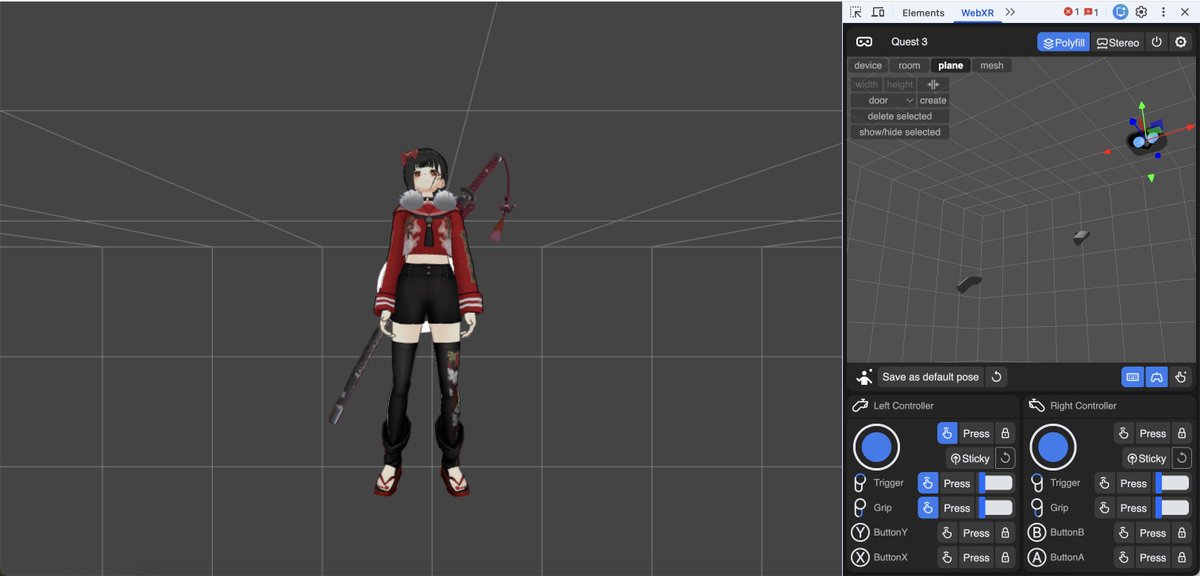Viewport: 1200px width, 576px height.
Task: Toggle Left Controller Grip touch icon
Action: [x=928, y=508]
